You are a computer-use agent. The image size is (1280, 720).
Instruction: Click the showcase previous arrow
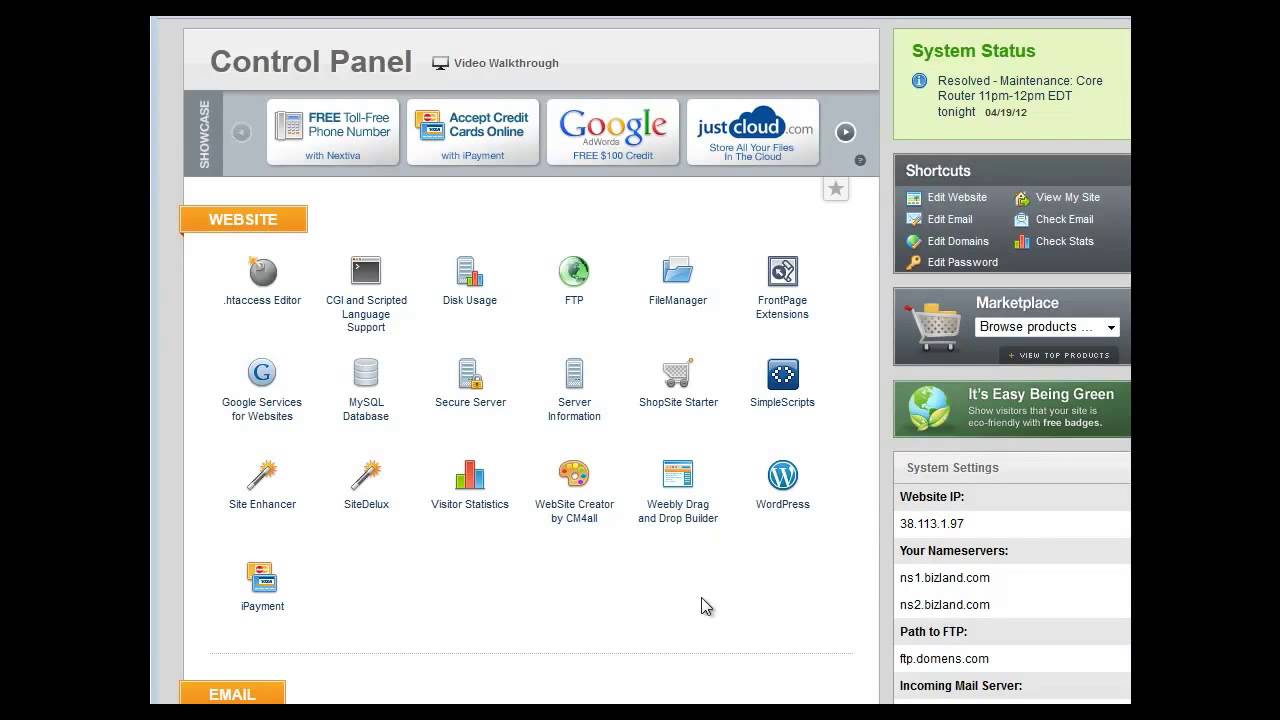click(241, 132)
